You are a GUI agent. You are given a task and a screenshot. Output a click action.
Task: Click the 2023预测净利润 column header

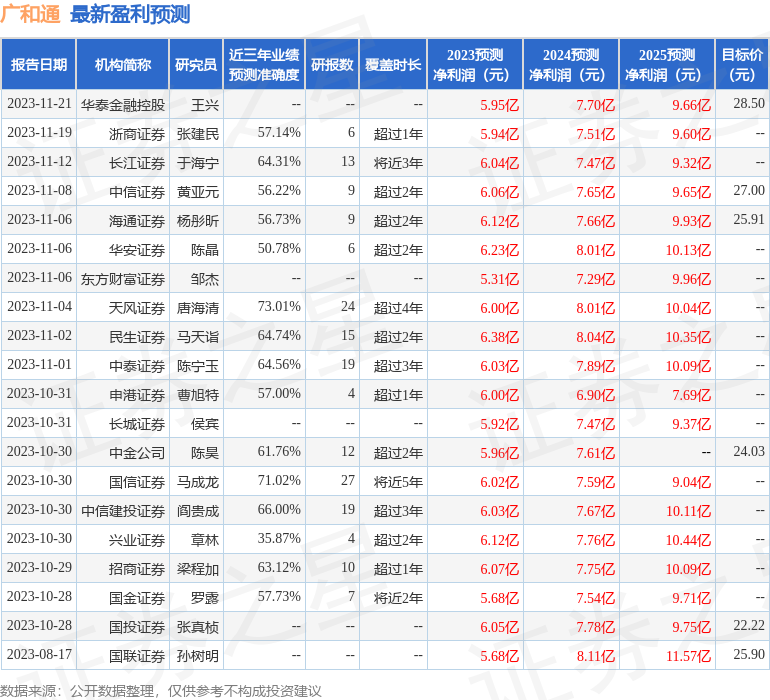475,64
